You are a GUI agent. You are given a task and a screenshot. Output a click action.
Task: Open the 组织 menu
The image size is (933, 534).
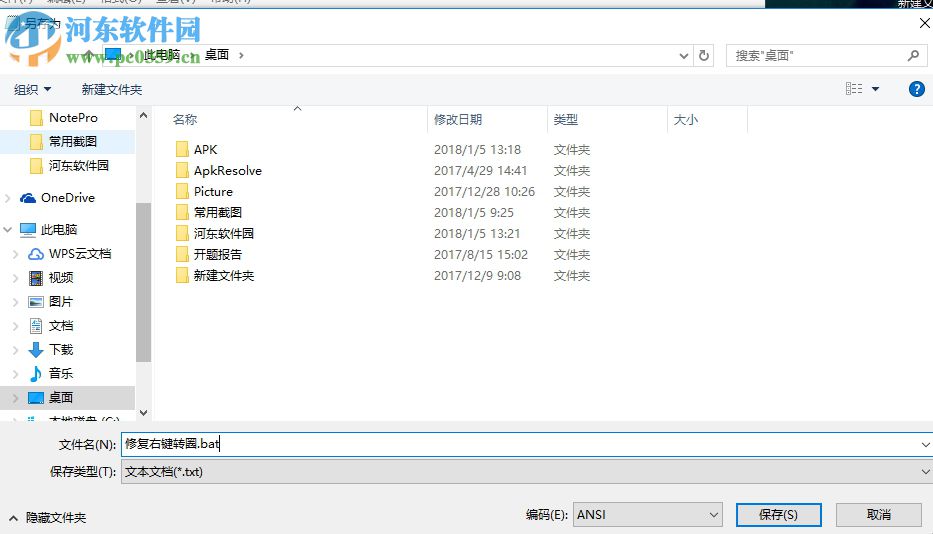[x=32, y=89]
